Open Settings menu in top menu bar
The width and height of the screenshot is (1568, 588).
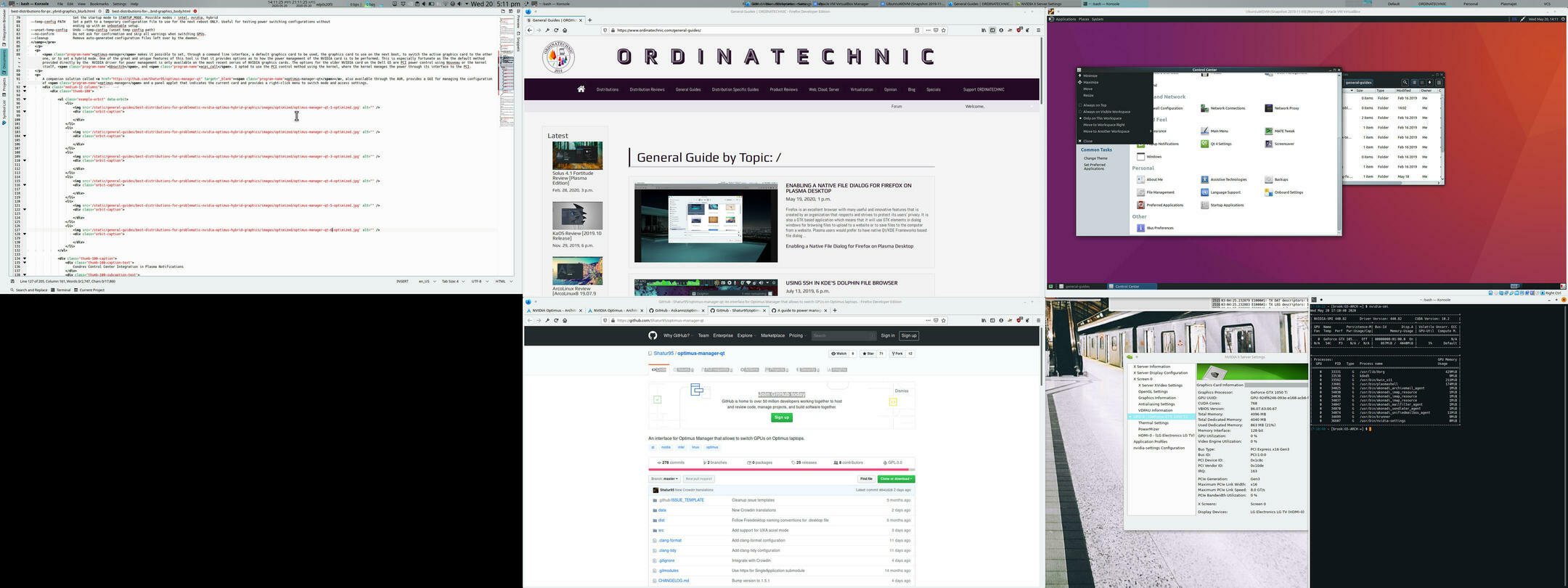(119, 4)
